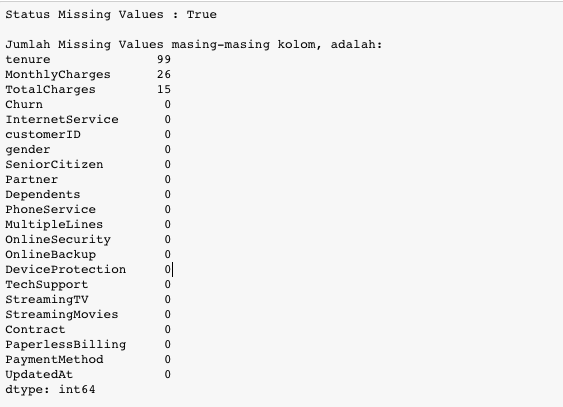Click the value 99 next to tenure

[x=164, y=59]
